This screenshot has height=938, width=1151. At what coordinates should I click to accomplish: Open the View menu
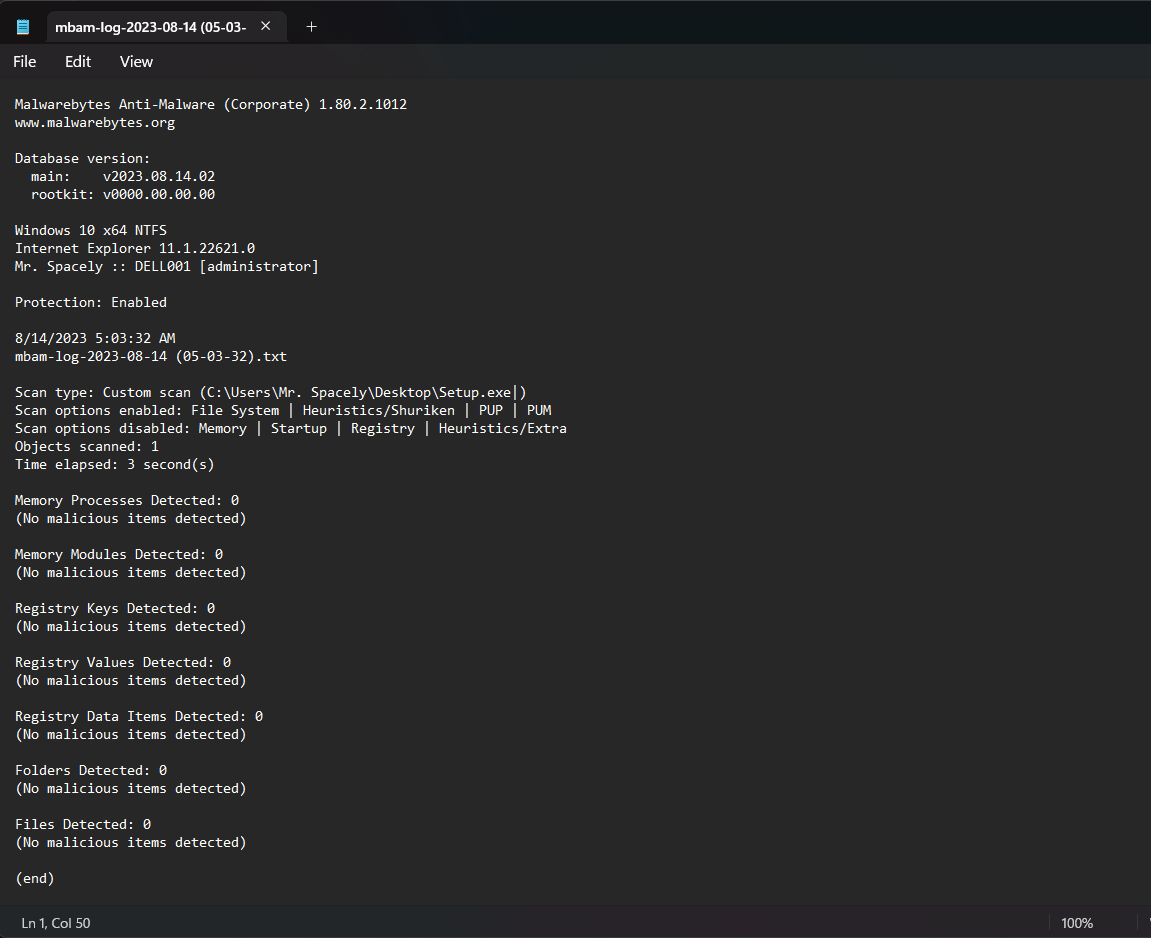pyautogui.click(x=137, y=62)
